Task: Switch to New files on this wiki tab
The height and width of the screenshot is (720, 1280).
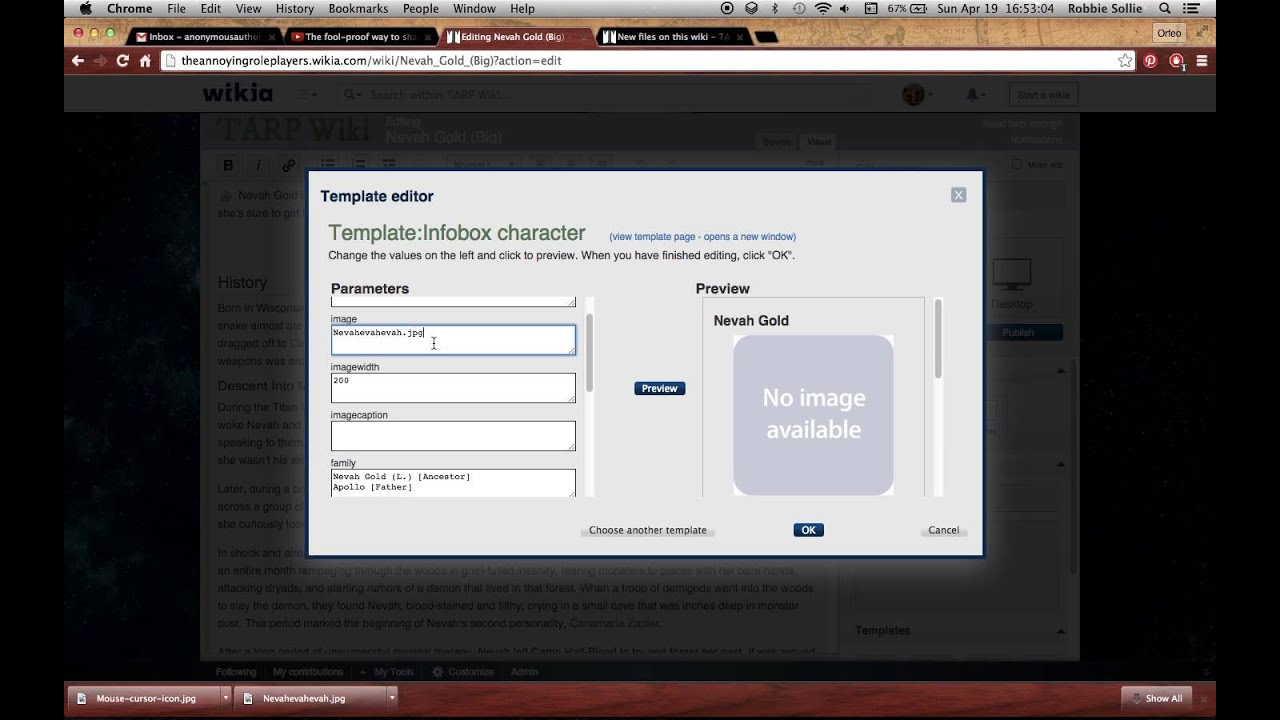Action: coord(672,37)
